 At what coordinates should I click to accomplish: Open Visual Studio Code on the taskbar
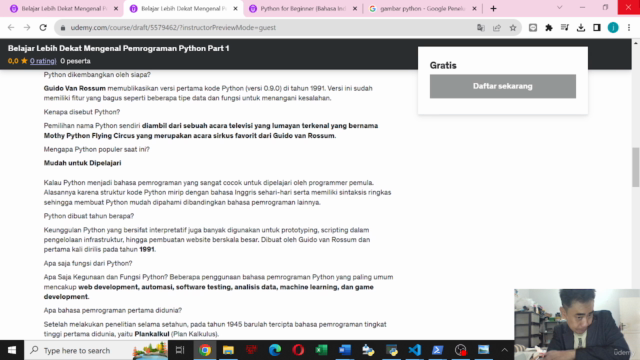point(414,350)
